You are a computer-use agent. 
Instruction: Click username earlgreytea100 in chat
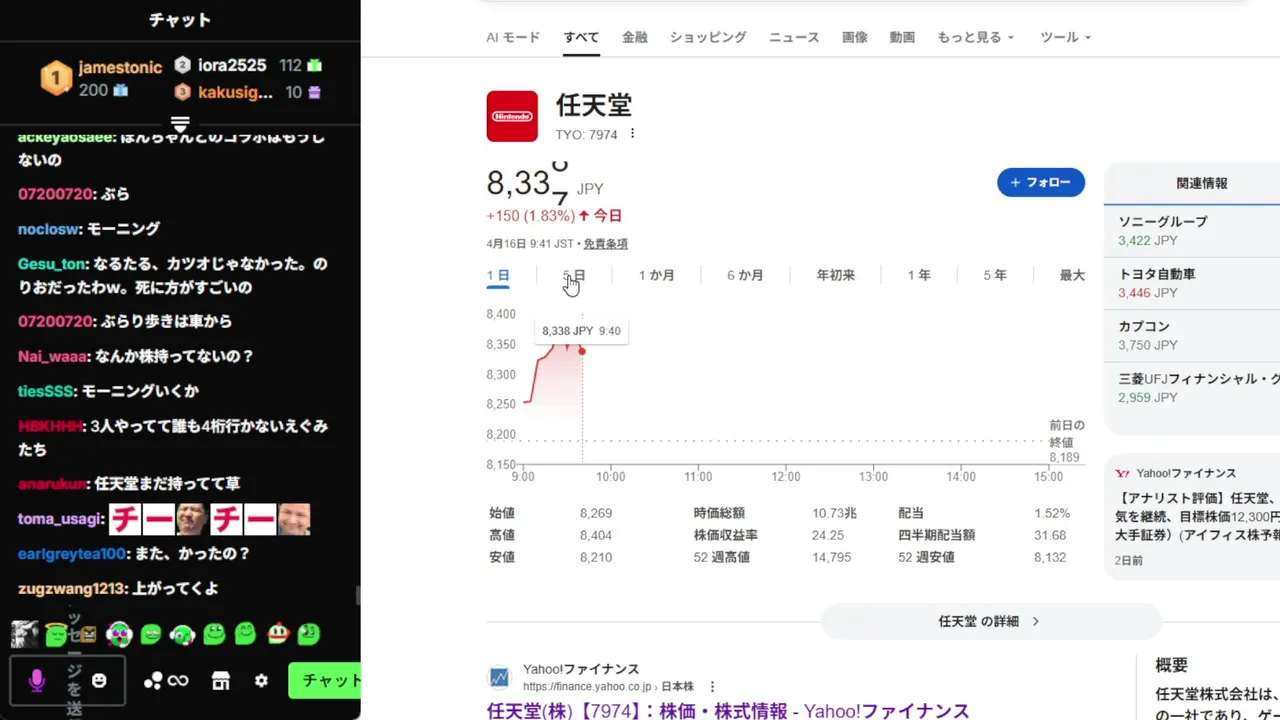tap(72, 553)
